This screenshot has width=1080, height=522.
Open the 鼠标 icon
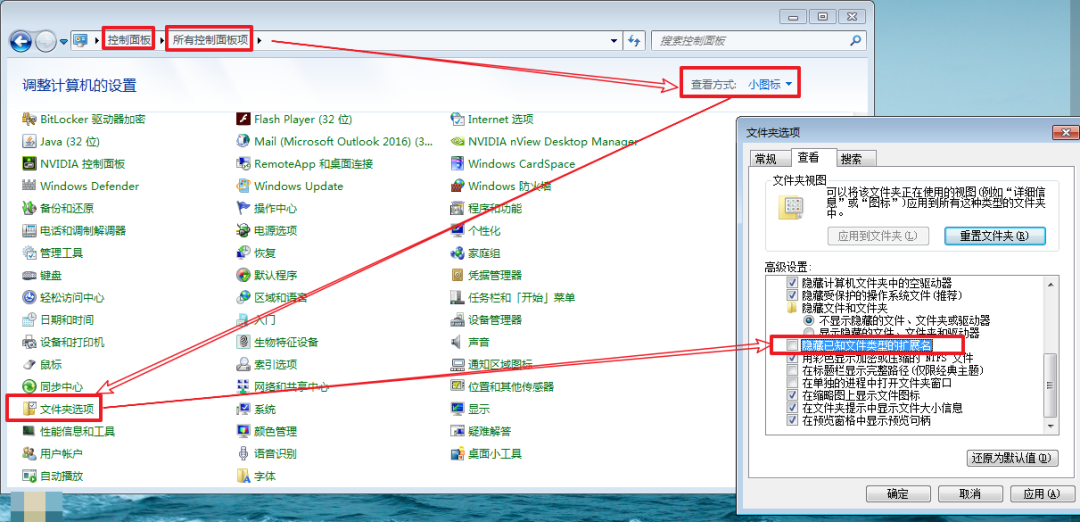coord(29,364)
